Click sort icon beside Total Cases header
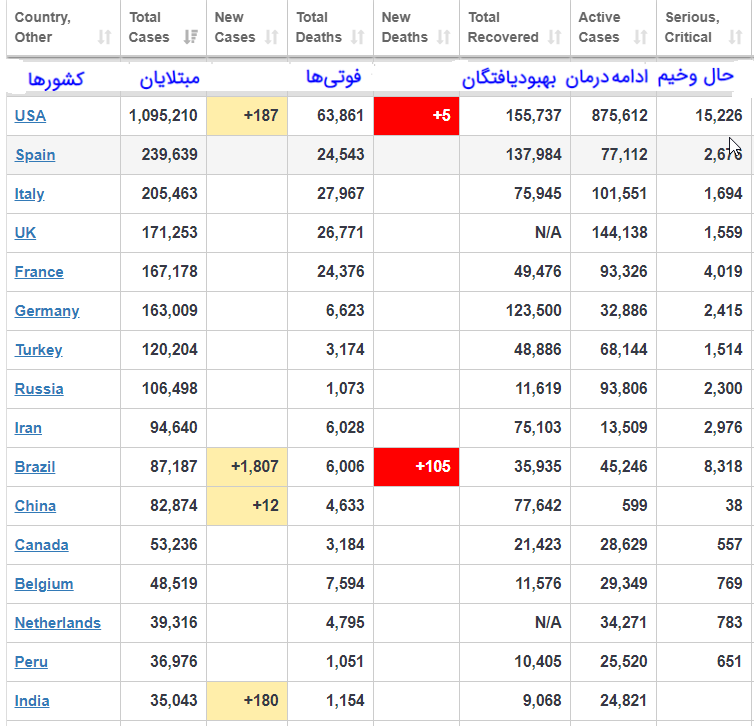Viewport: 754px width, 726px height. [x=192, y=38]
